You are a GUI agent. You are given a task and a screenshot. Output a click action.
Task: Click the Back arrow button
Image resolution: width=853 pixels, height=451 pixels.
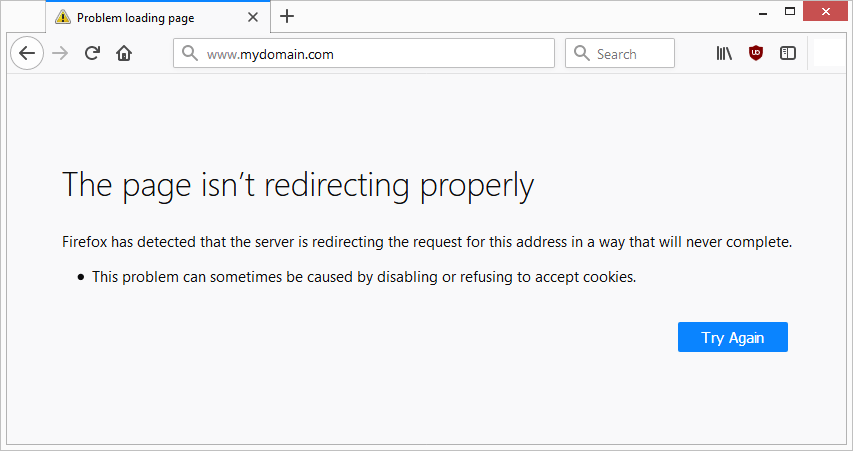click(27, 54)
